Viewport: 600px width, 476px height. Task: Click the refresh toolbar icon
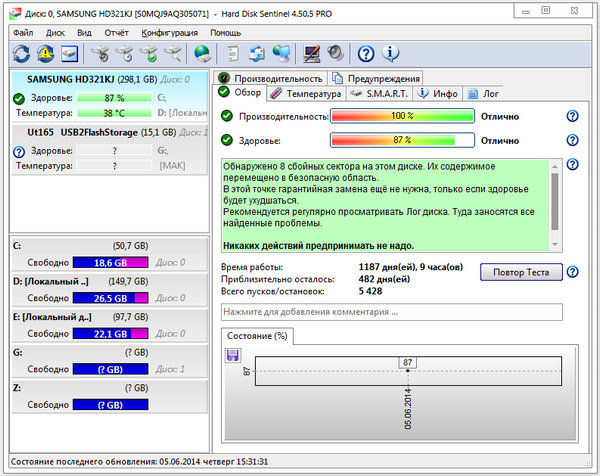[21, 53]
